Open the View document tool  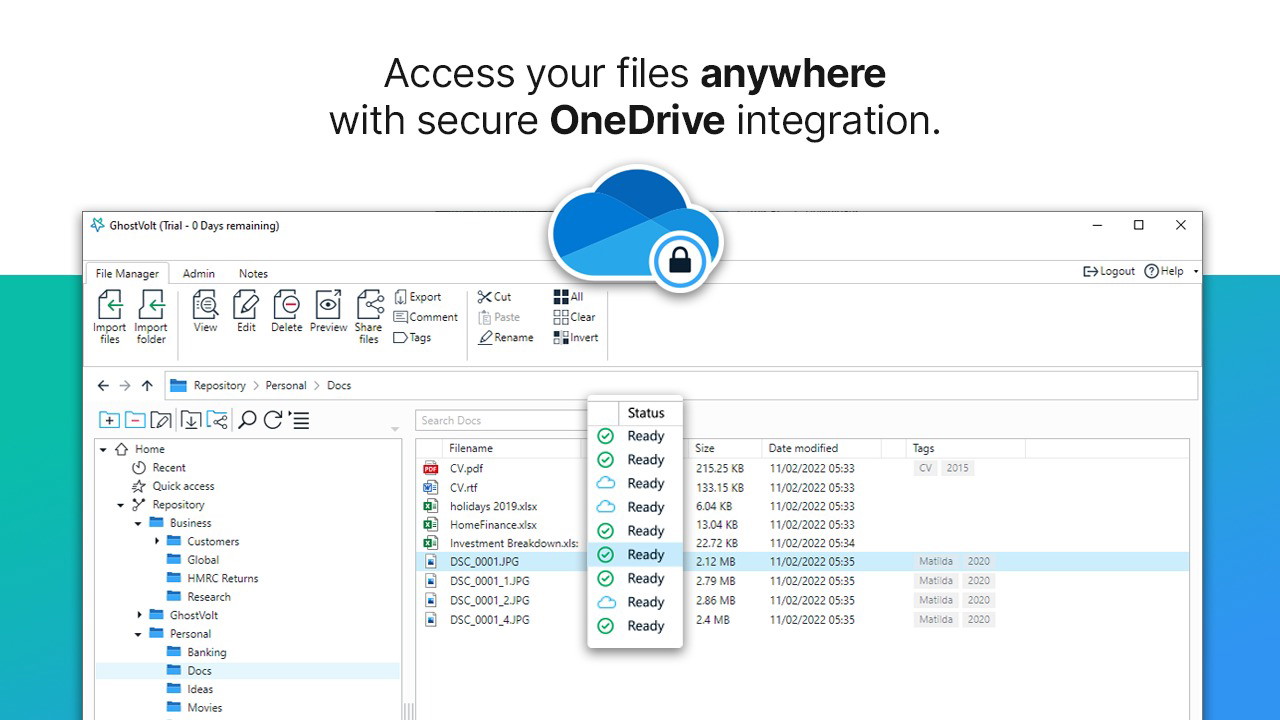pyautogui.click(x=205, y=304)
